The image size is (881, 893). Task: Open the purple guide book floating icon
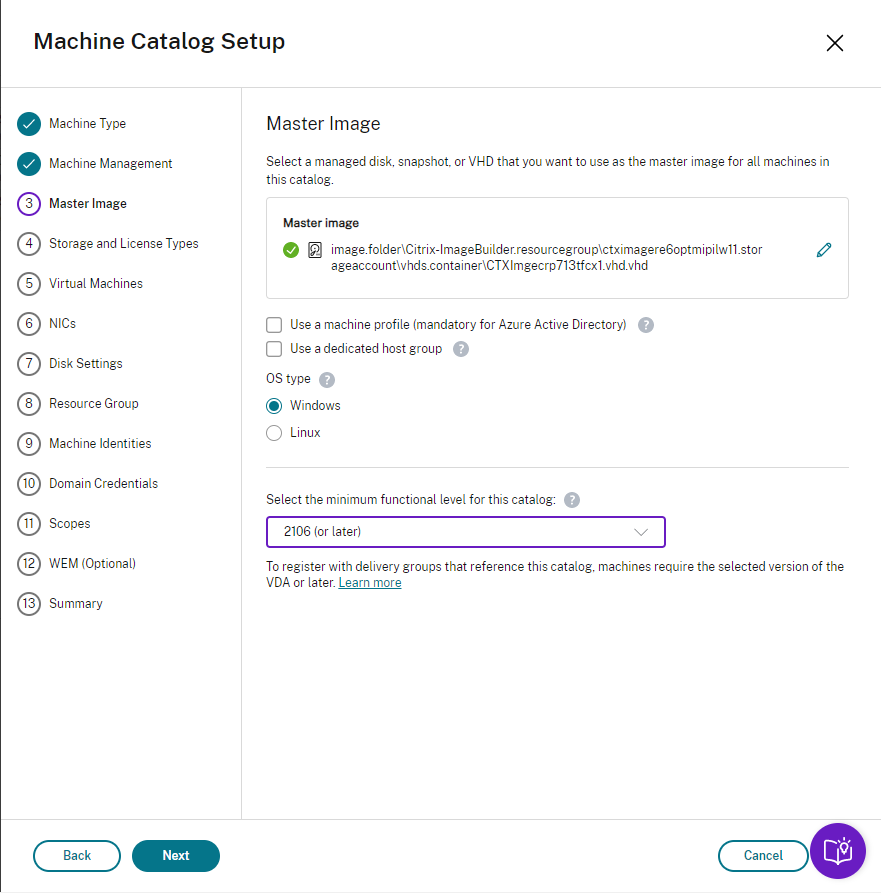(x=837, y=851)
